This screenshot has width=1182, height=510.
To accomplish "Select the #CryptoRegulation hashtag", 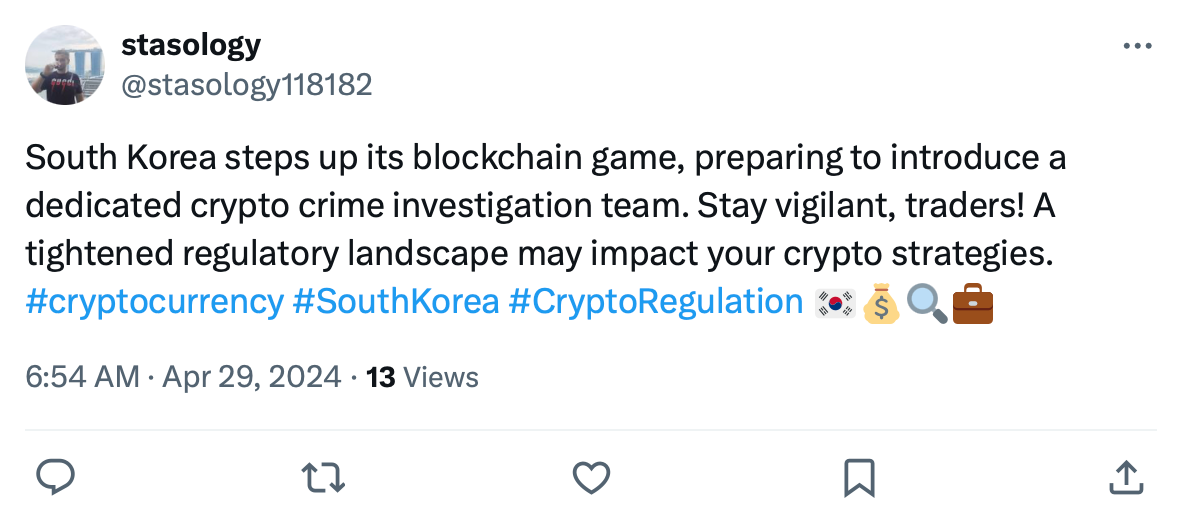I will pos(656,302).
